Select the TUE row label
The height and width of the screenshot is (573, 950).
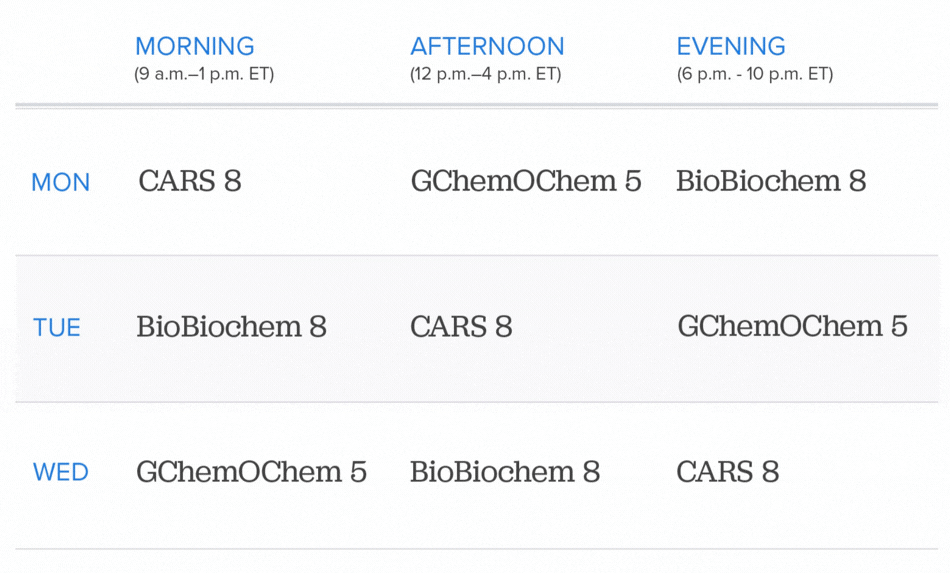coord(57,328)
